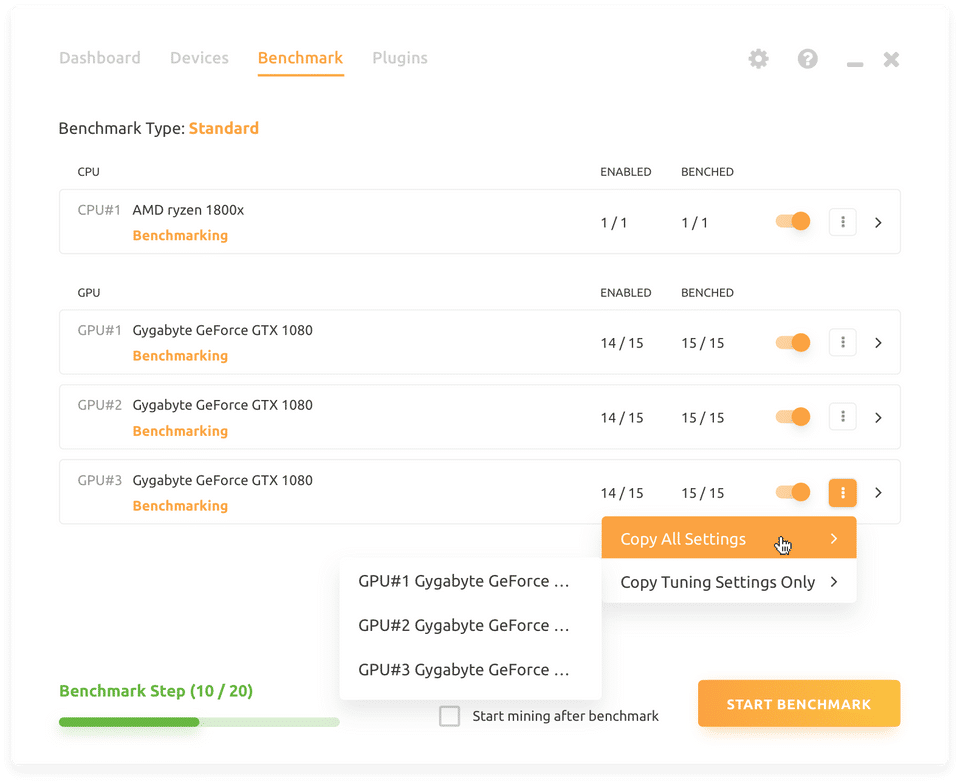Open help with the question mark icon

808,59
